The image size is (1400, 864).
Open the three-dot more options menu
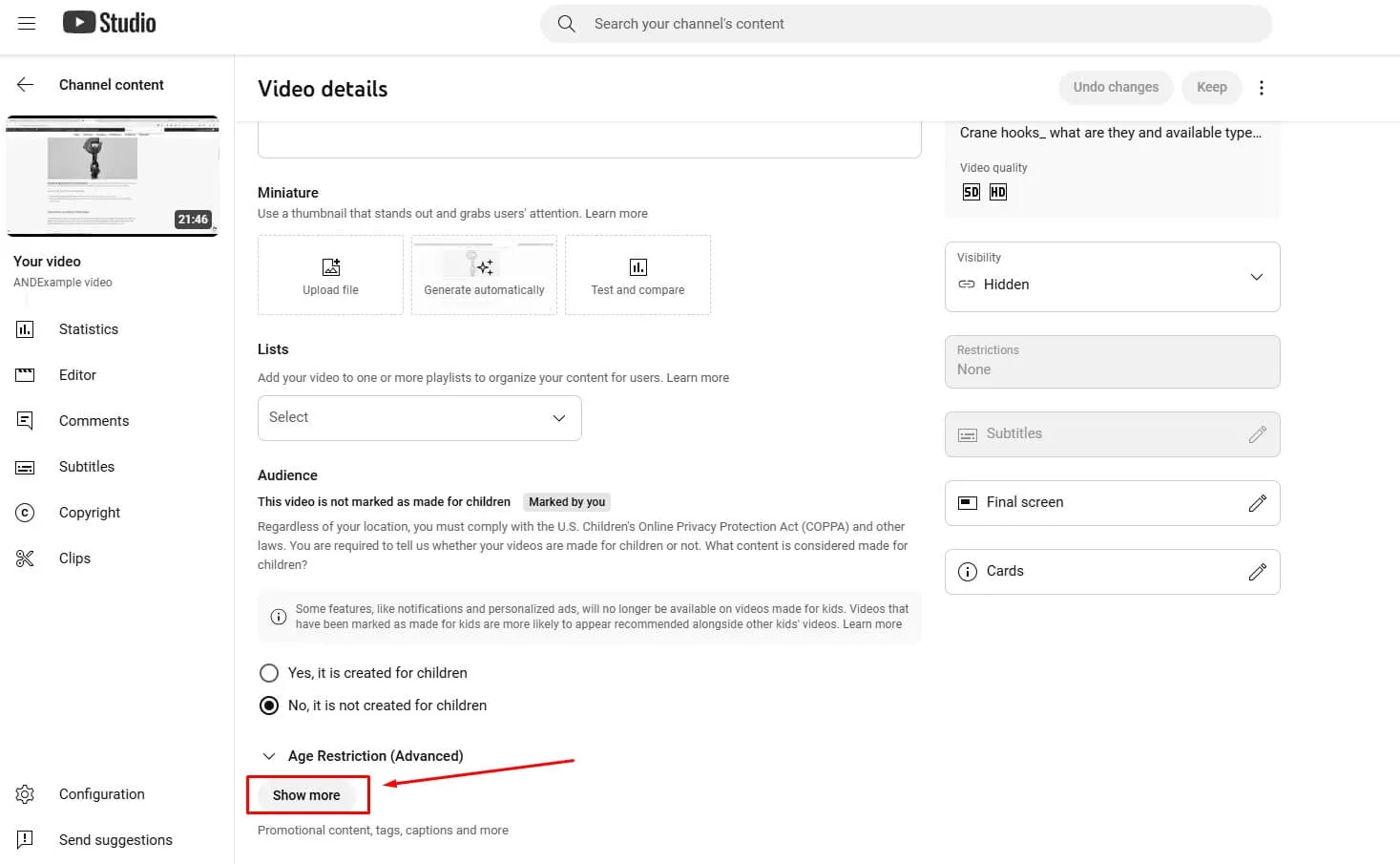[1262, 88]
